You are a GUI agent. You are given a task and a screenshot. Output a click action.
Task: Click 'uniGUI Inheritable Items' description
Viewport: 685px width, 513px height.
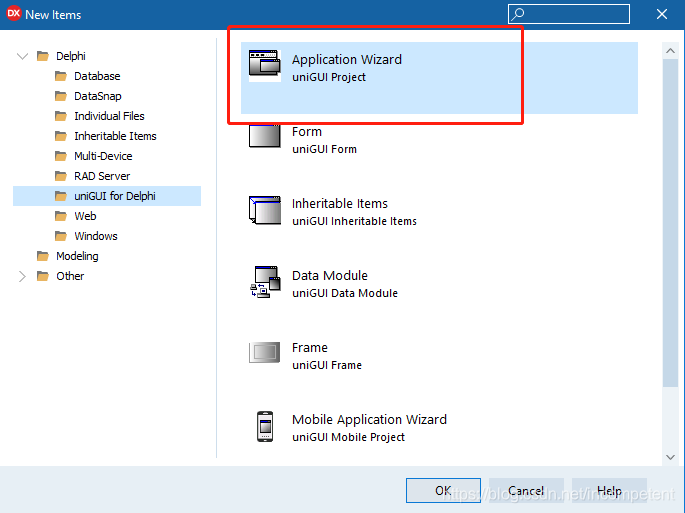[x=354, y=221]
